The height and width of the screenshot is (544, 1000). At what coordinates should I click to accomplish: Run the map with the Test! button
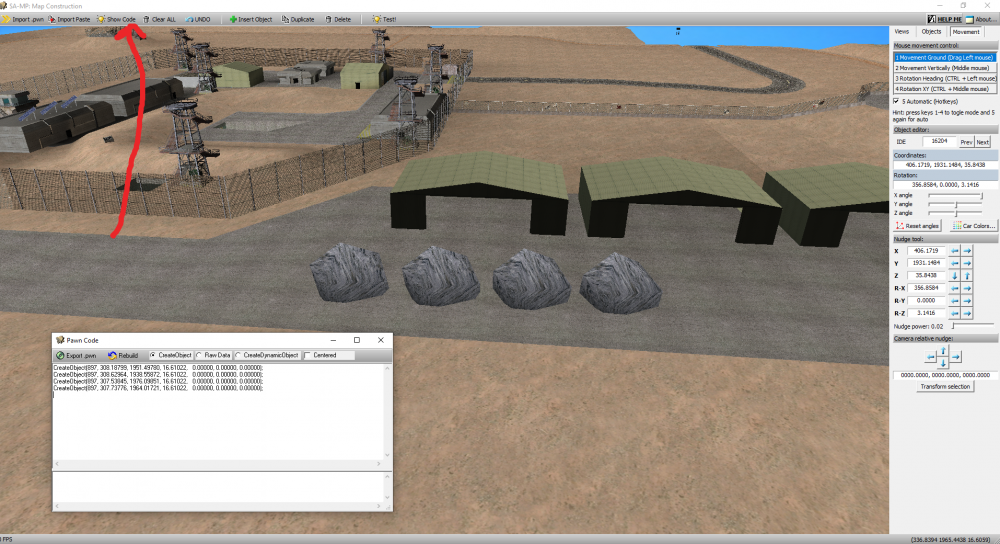384,19
